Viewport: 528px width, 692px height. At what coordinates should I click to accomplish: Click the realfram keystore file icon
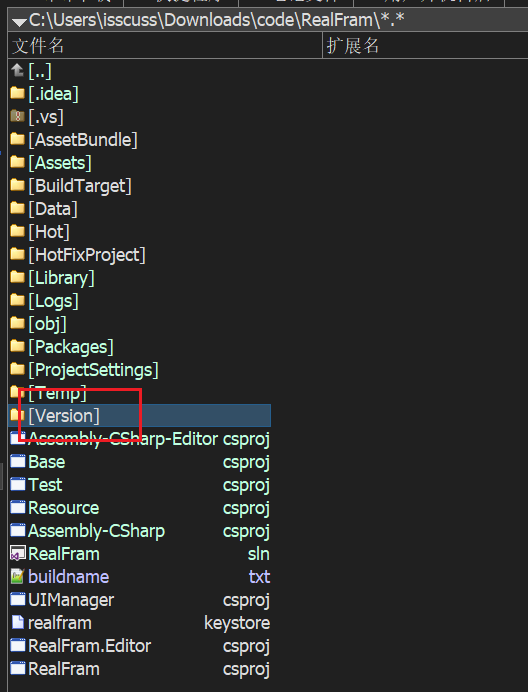click(18, 623)
